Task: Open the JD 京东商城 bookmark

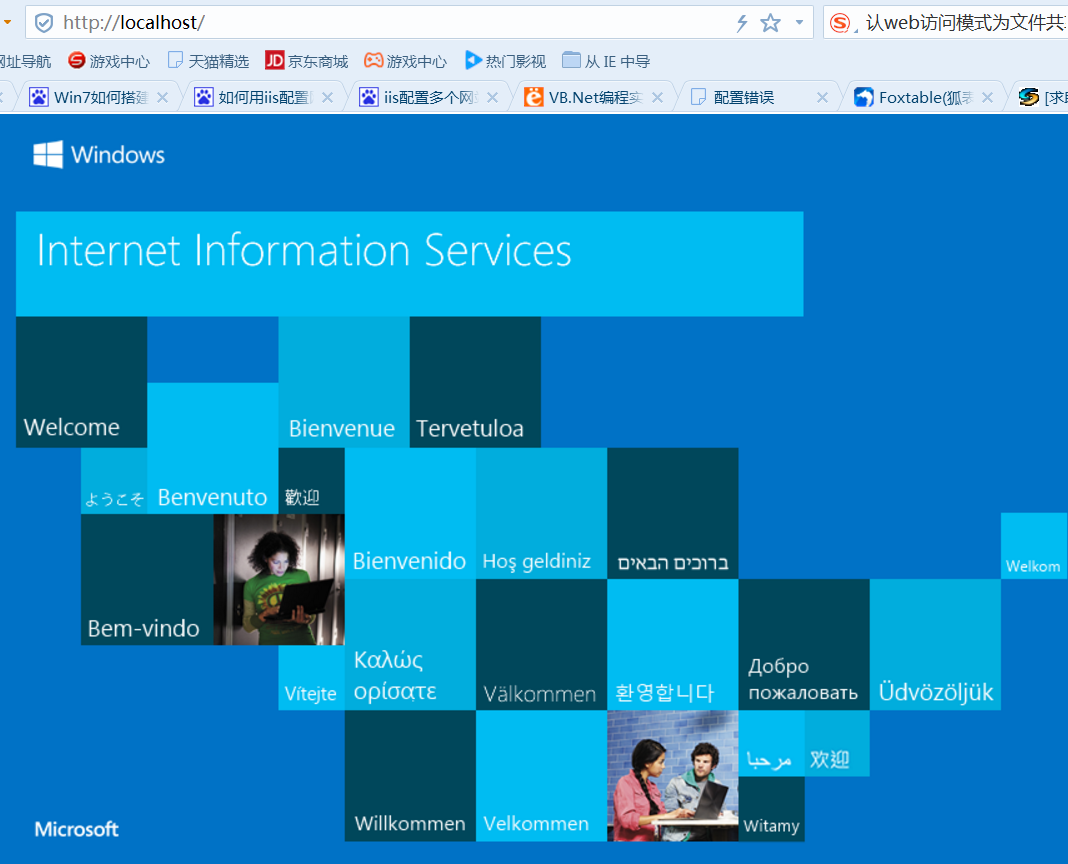Action: pos(307,61)
